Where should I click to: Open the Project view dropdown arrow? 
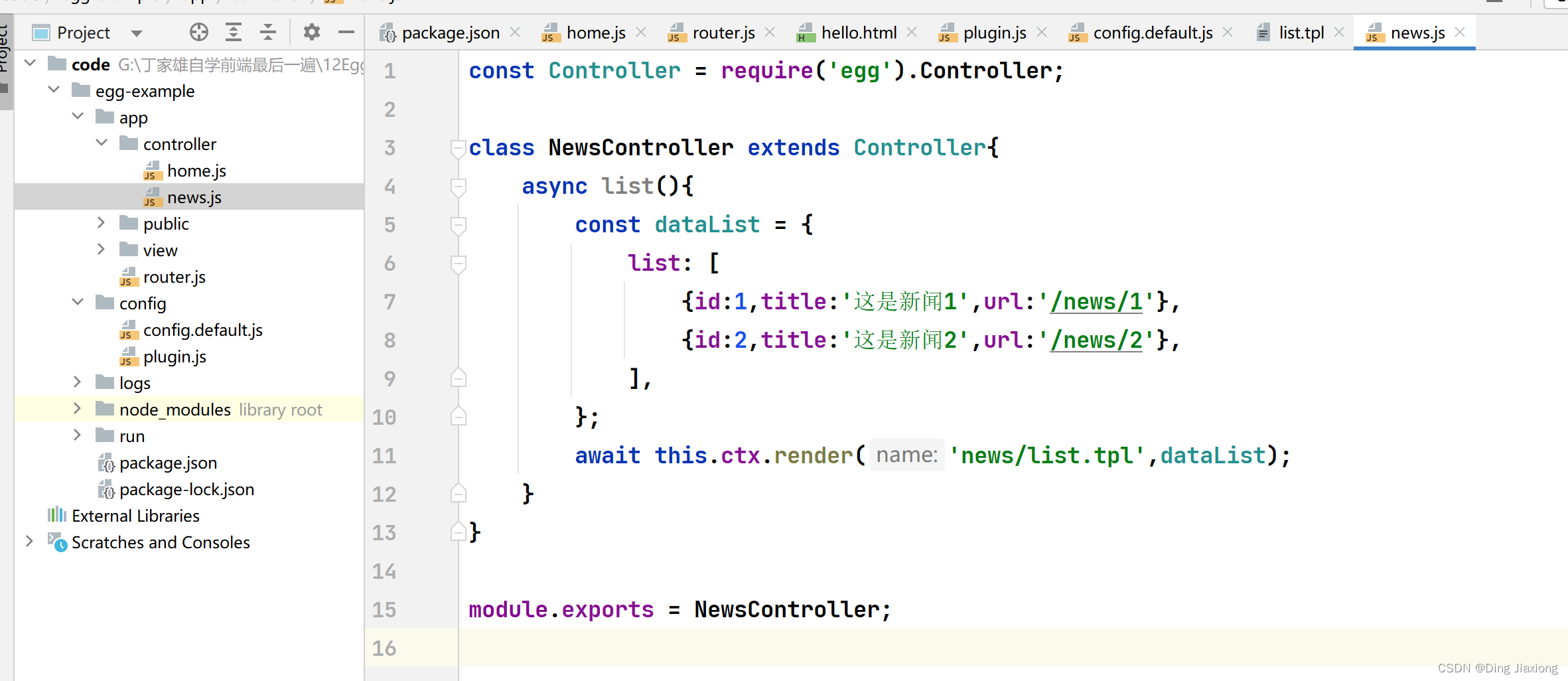pos(137,33)
